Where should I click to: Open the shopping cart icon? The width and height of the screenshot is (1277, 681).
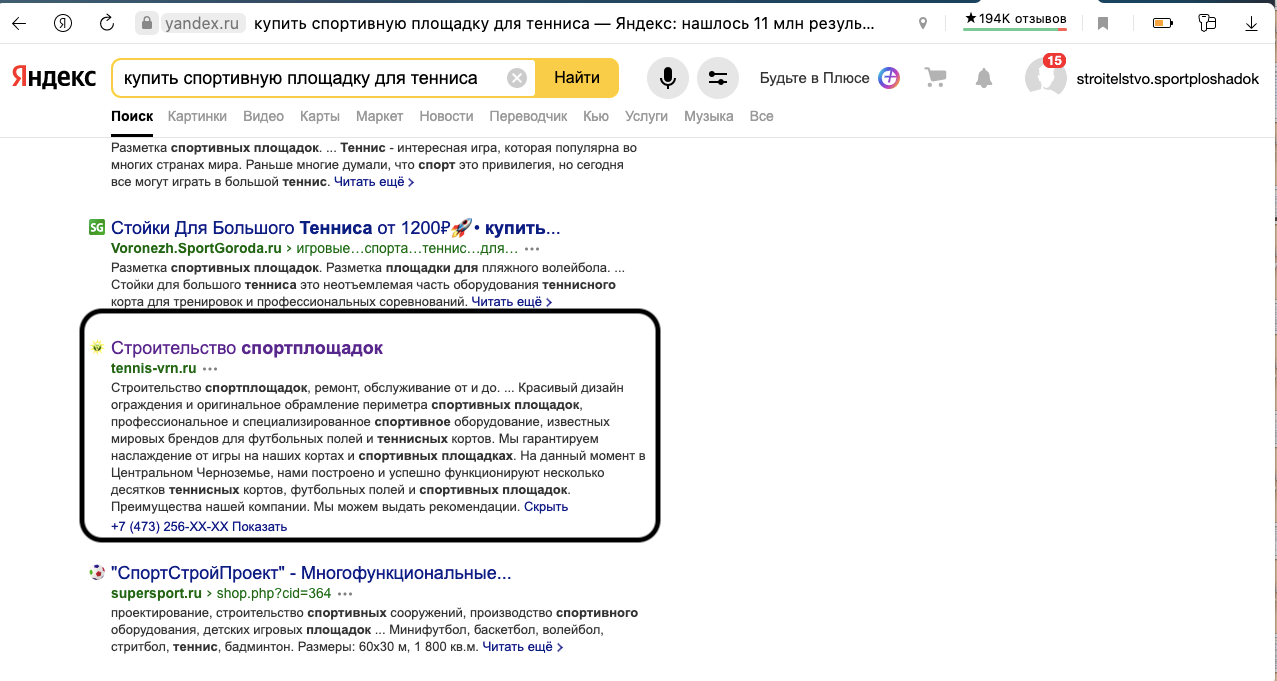coord(934,77)
